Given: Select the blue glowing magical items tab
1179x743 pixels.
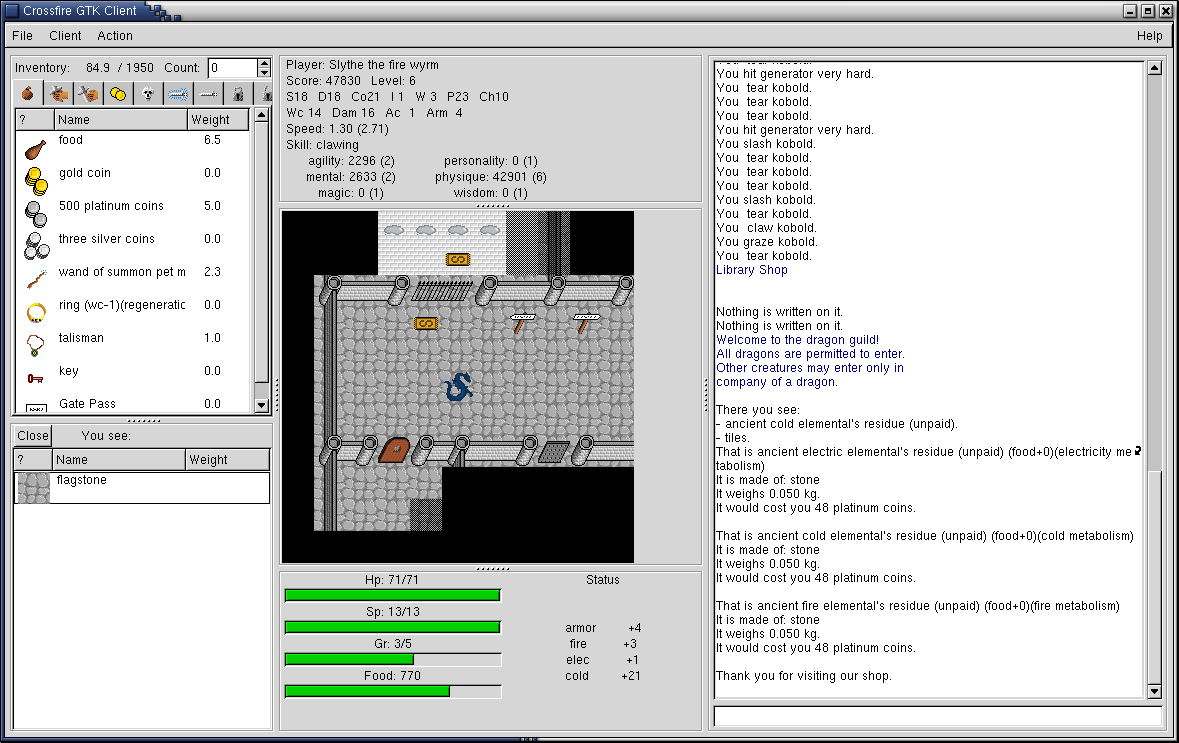Looking at the screenshot, I should (x=178, y=94).
